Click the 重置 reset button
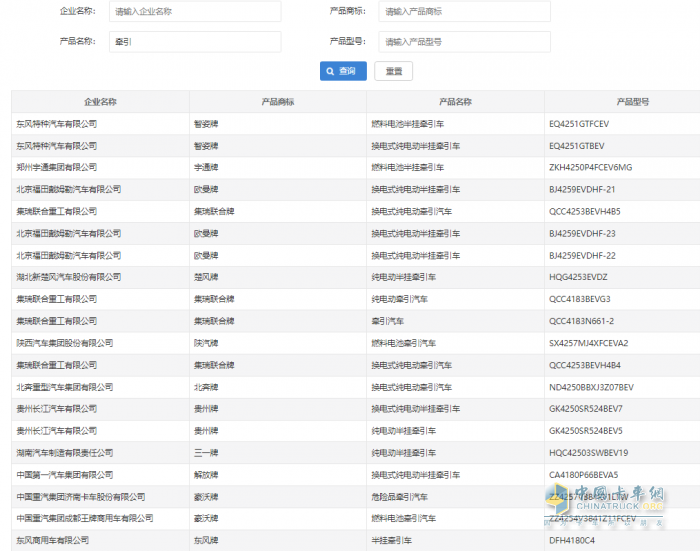This screenshot has width=700, height=551. 393,72
